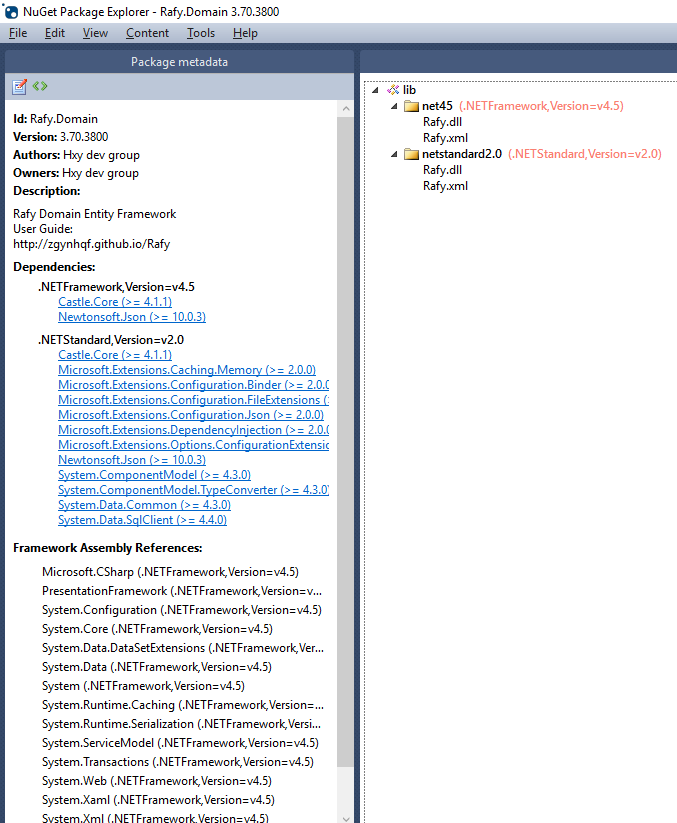Select the net45 folder label

(437, 106)
